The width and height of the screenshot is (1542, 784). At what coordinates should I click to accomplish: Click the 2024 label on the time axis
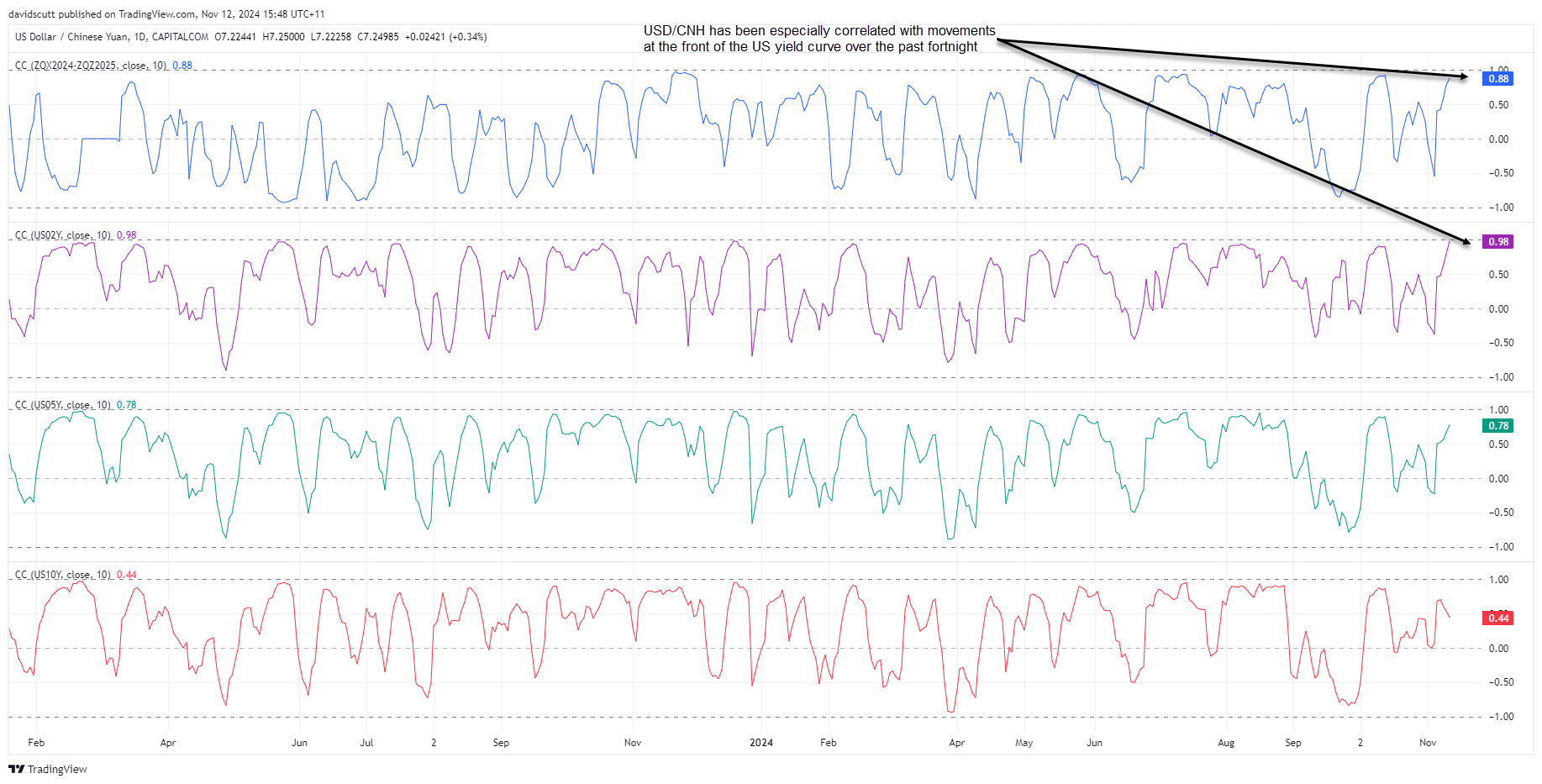pyautogui.click(x=761, y=743)
